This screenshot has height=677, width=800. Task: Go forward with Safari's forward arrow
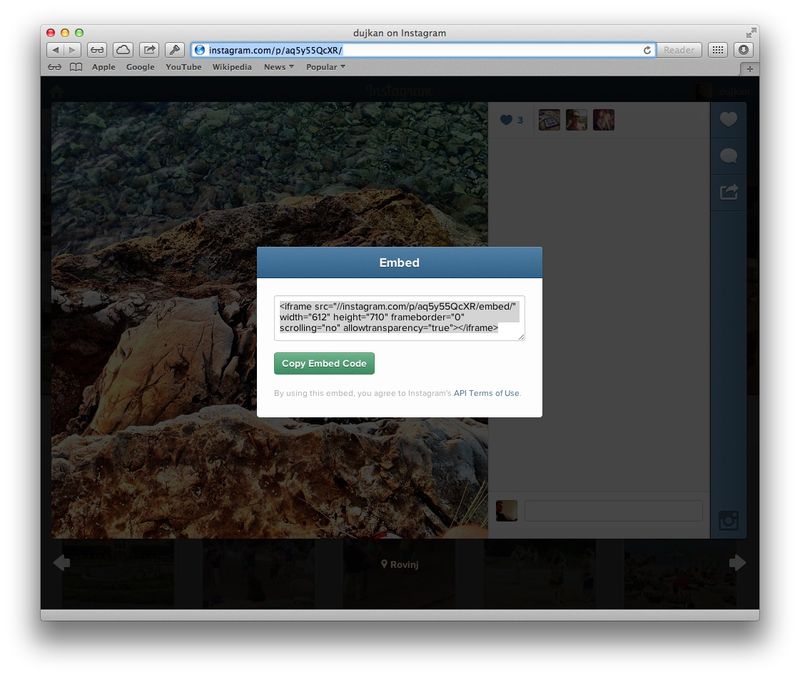[x=72, y=50]
